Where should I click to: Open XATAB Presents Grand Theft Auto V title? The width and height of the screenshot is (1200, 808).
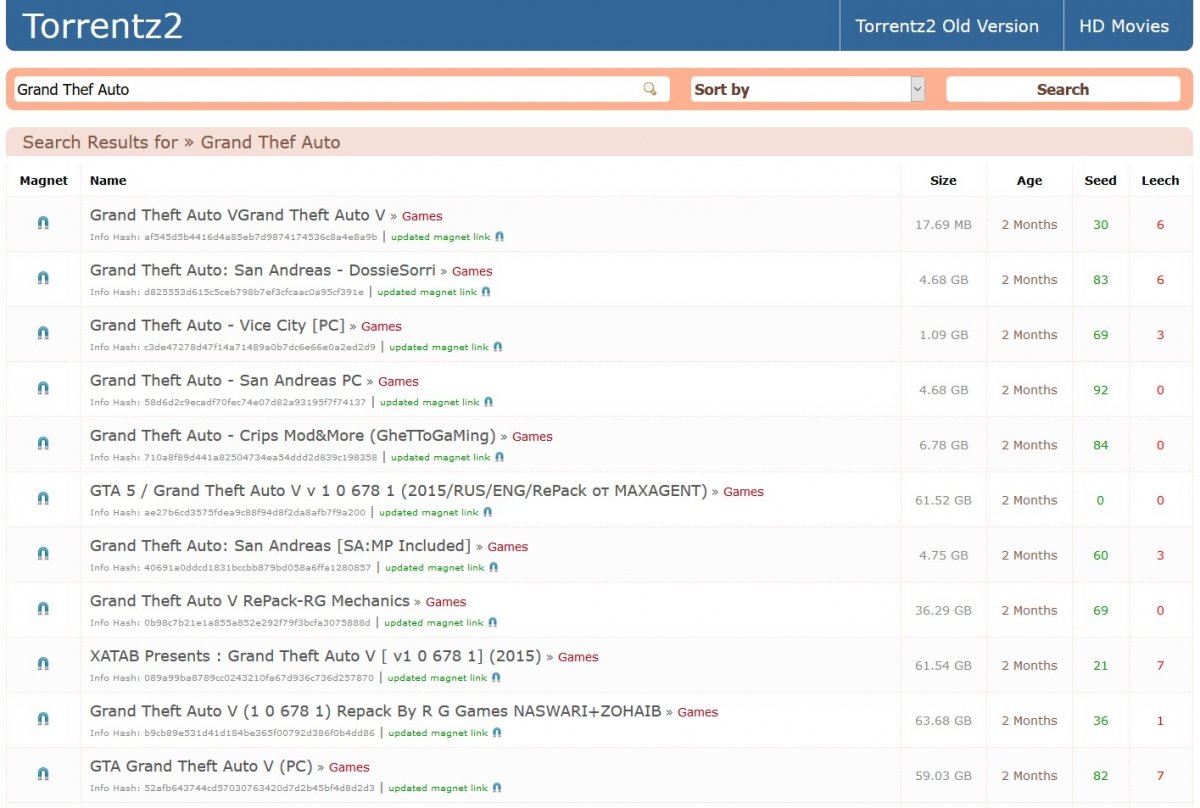pyautogui.click(x=316, y=656)
